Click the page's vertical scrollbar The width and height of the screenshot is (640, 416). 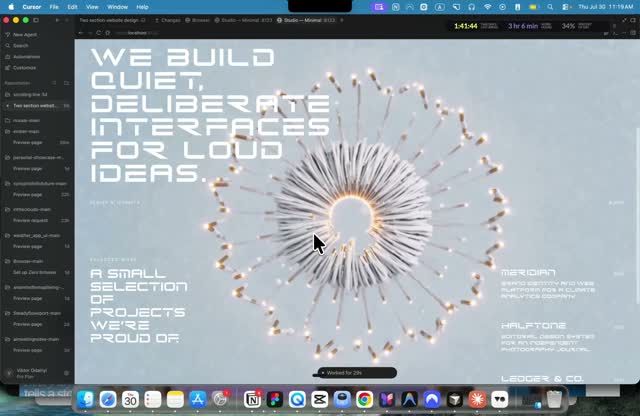638,216
